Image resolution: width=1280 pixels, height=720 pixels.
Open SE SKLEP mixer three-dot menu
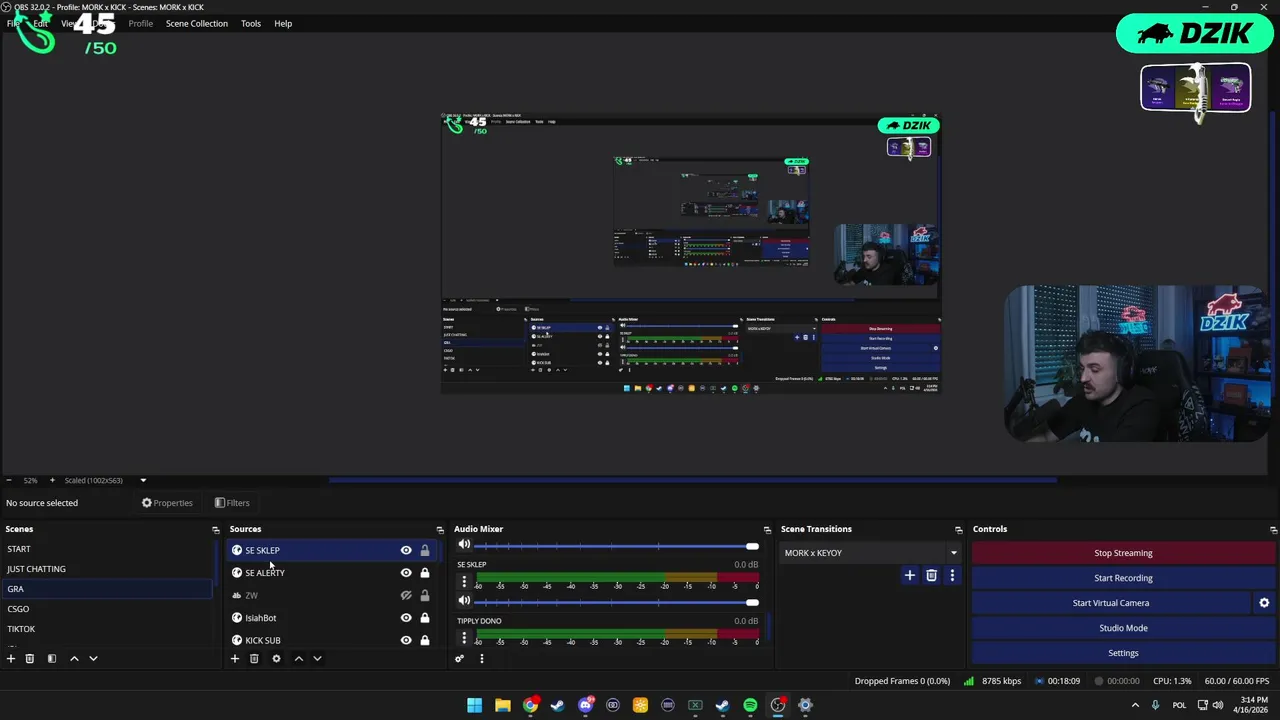tap(464, 581)
